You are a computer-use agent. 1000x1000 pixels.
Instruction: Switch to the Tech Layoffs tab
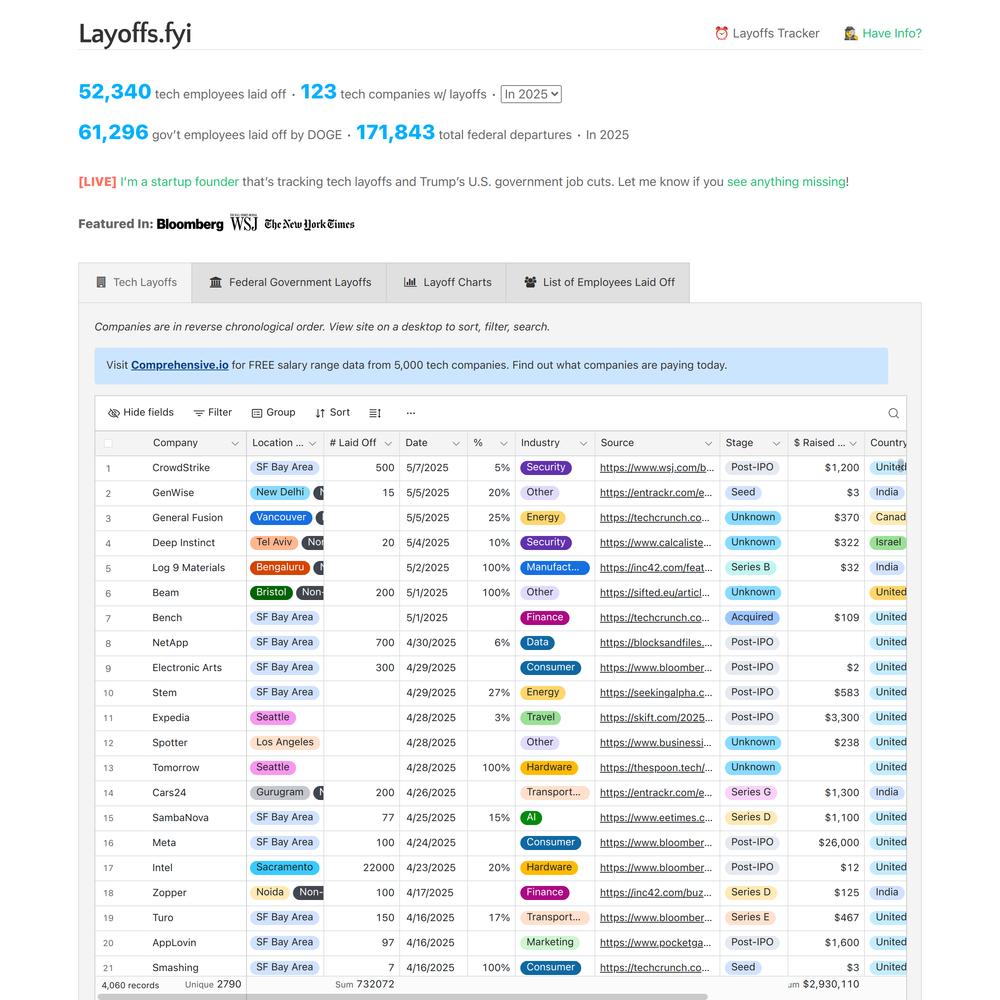point(135,283)
